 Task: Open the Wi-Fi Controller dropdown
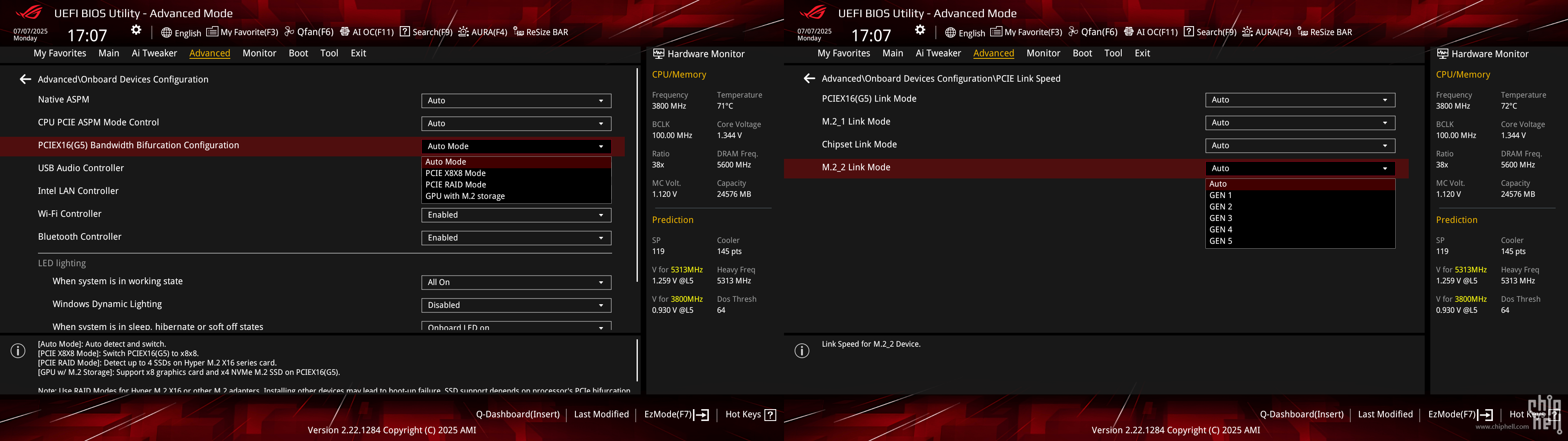point(516,215)
